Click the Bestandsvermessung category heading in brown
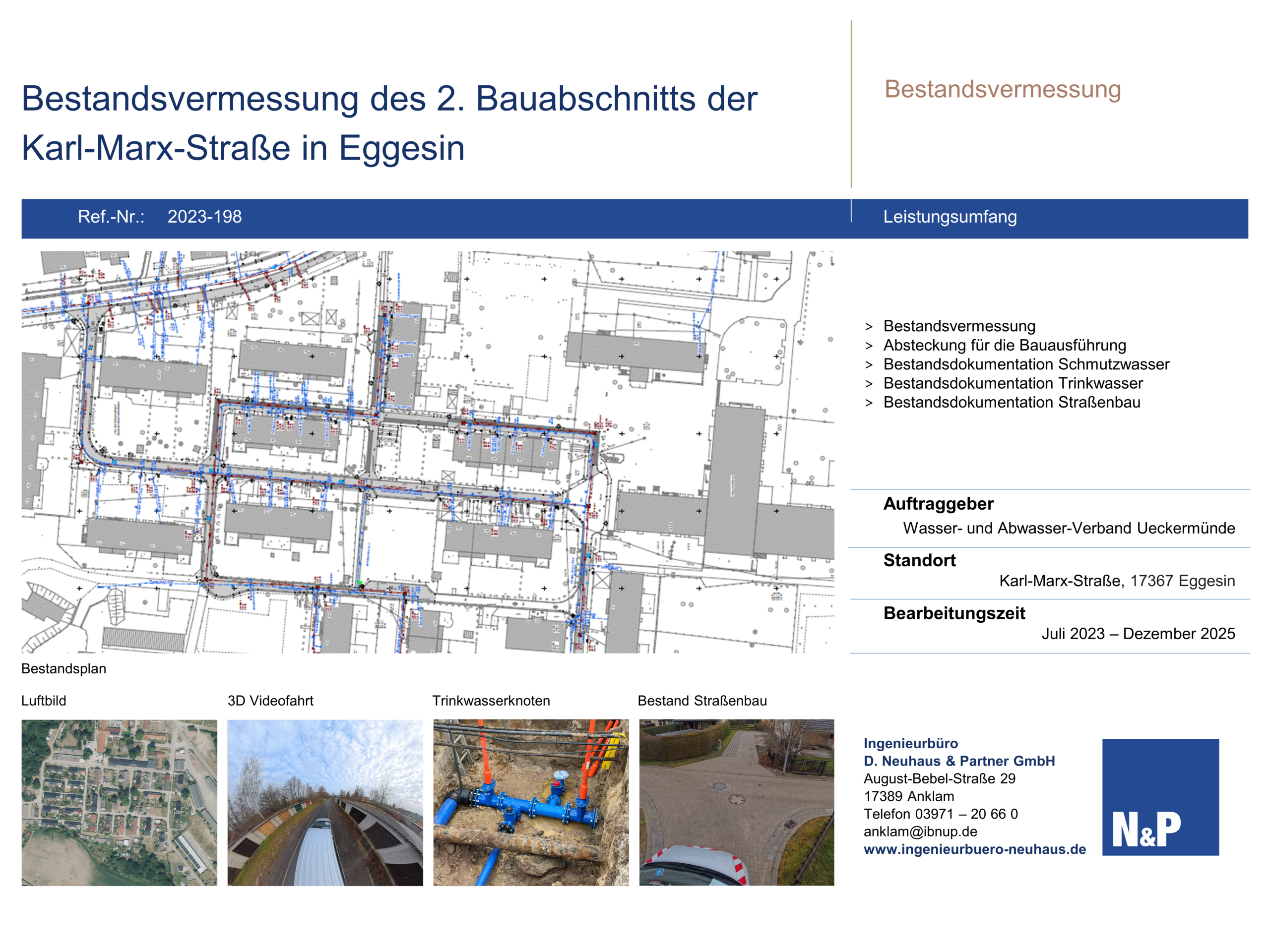 1003,90
